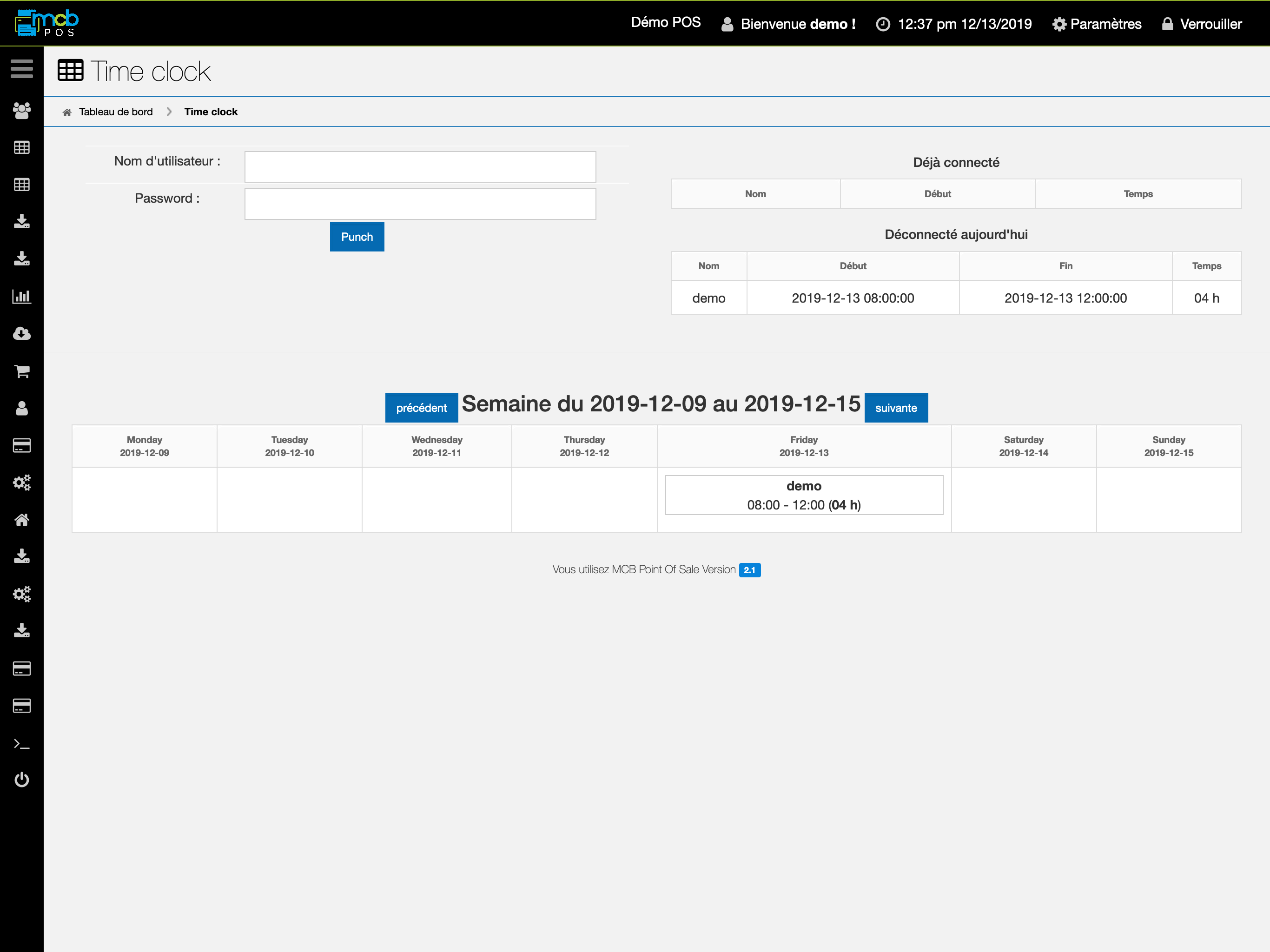
Task: Click gears icon directly above home icon
Action: (x=22, y=483)
